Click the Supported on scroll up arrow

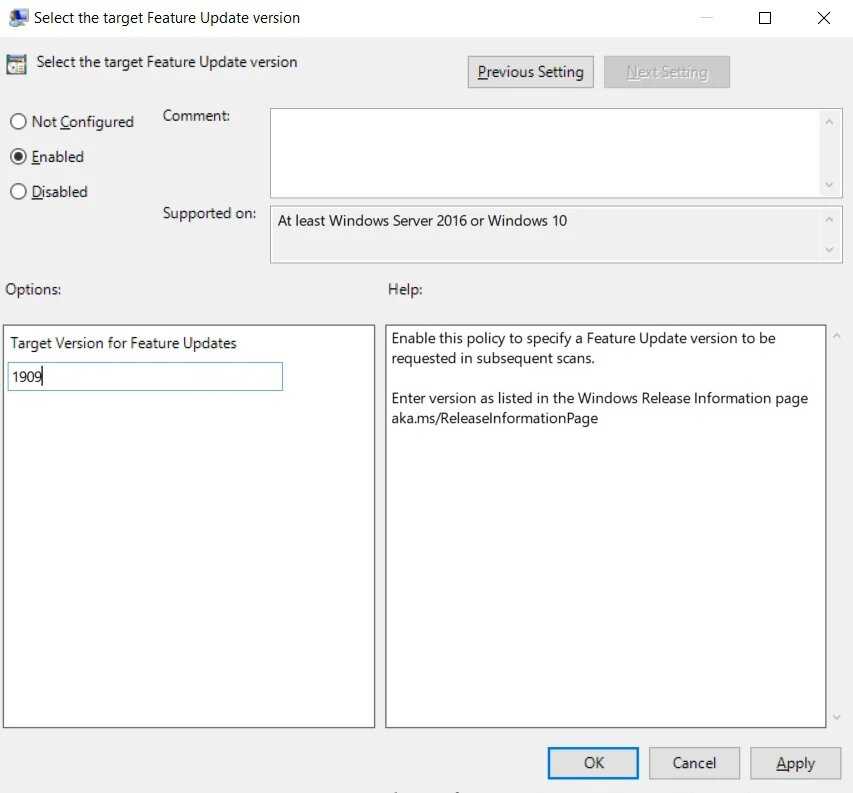[829, 219]
